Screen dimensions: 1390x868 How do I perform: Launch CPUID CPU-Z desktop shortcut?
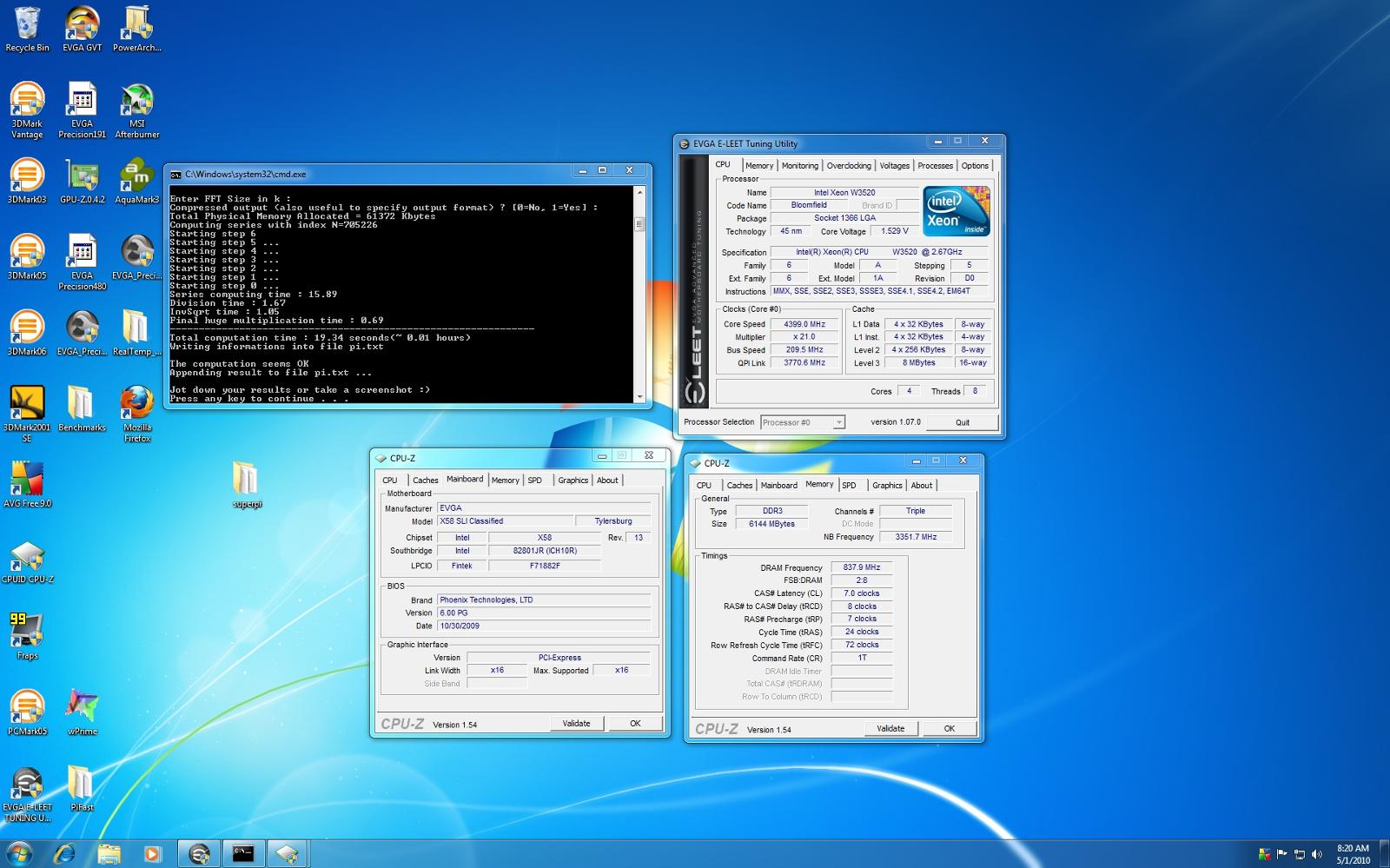click(x=27, y=561)
